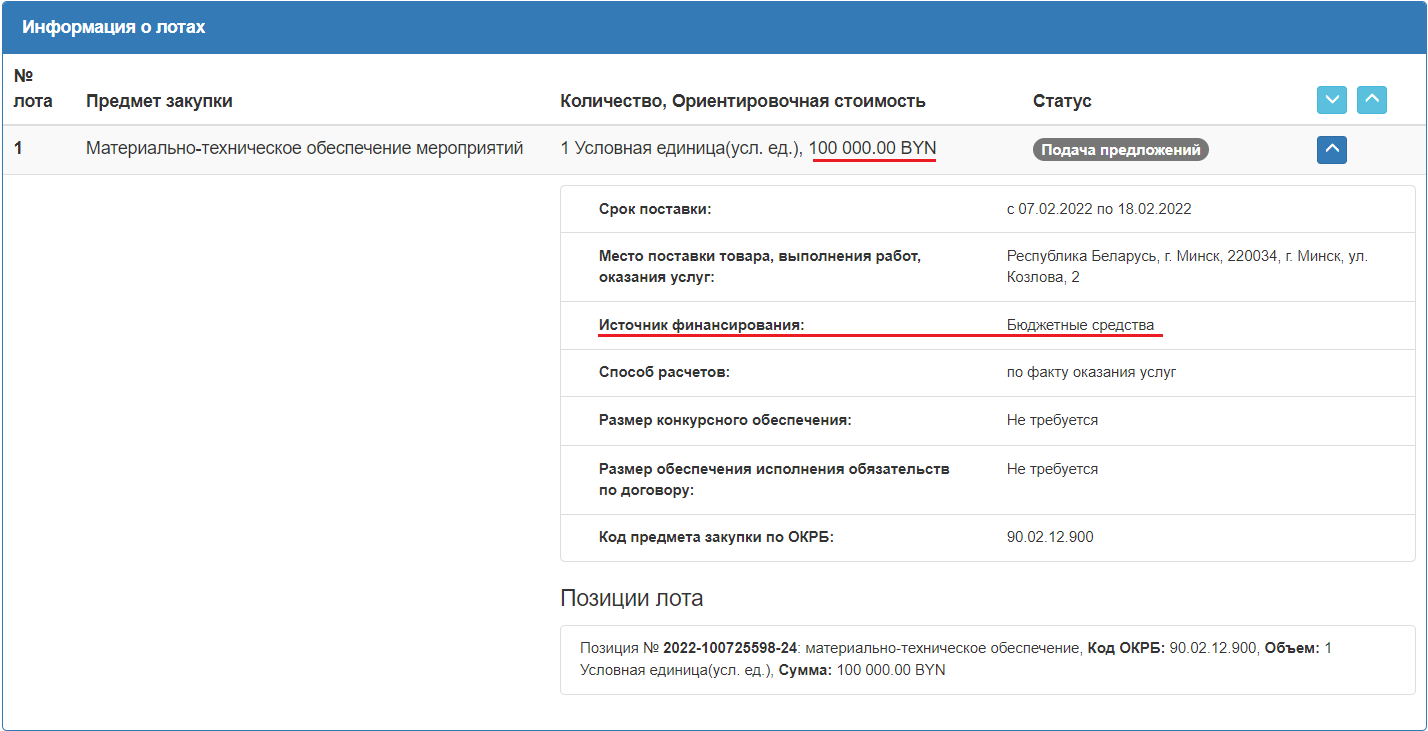Click the Minsk delivery address text
The height and width of the screenshot is (731, 1428).
tap(1187, 266)
